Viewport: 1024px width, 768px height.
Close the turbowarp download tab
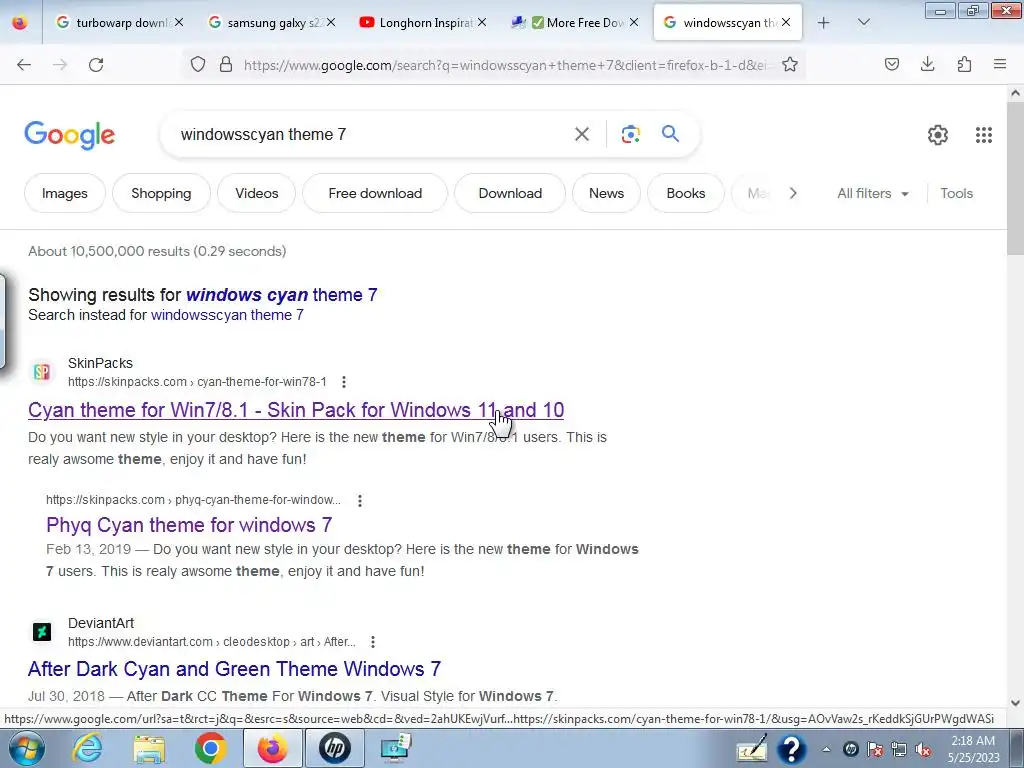(179, 22)
